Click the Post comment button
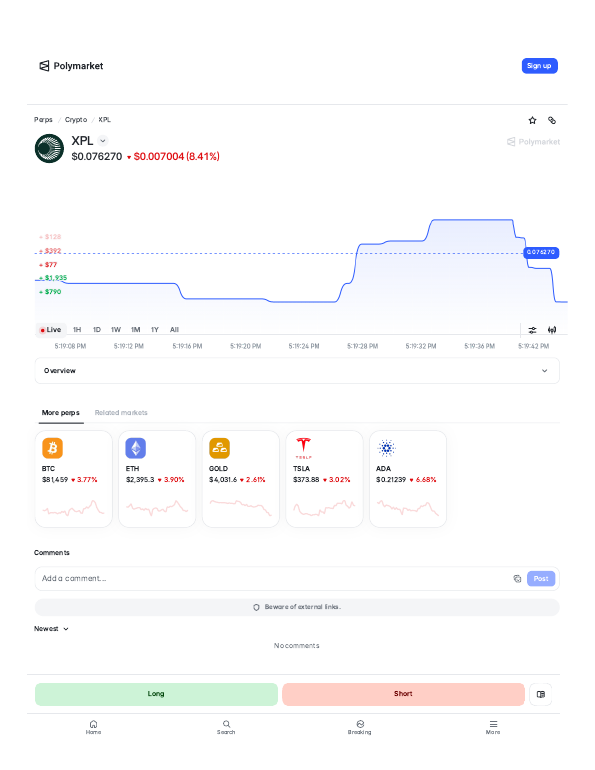Image resolution: width=595 pixels, height=770 pixels. click(541, 579)
